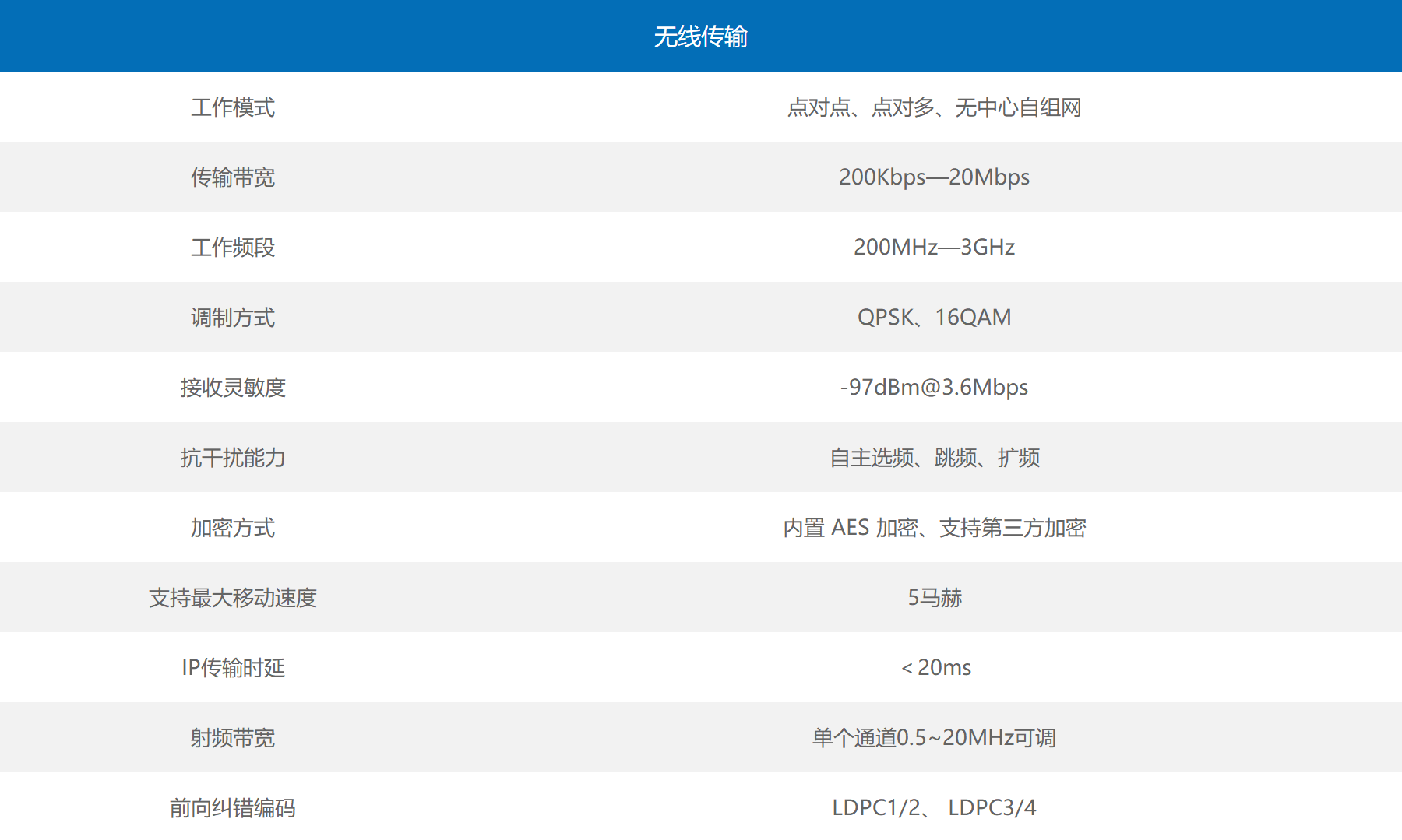Click the < 20ms latency value
The height and width of the screenshot is (840, 1402).
coord(935,668)
